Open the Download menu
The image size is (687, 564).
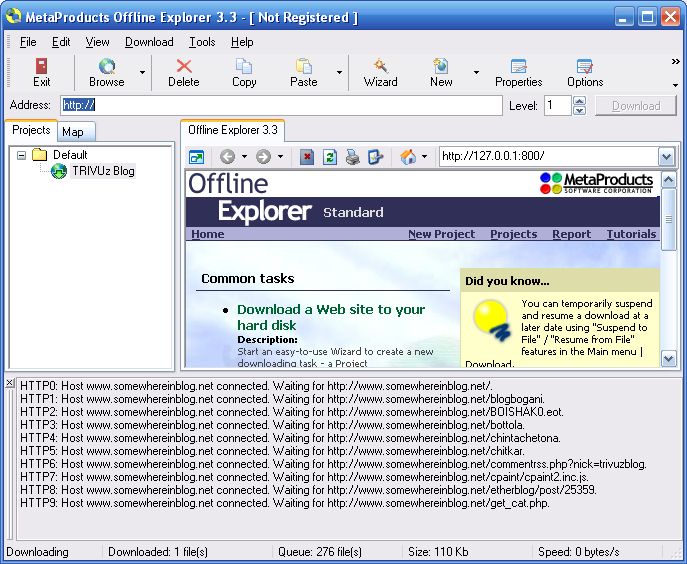click(x=149, y=42)
